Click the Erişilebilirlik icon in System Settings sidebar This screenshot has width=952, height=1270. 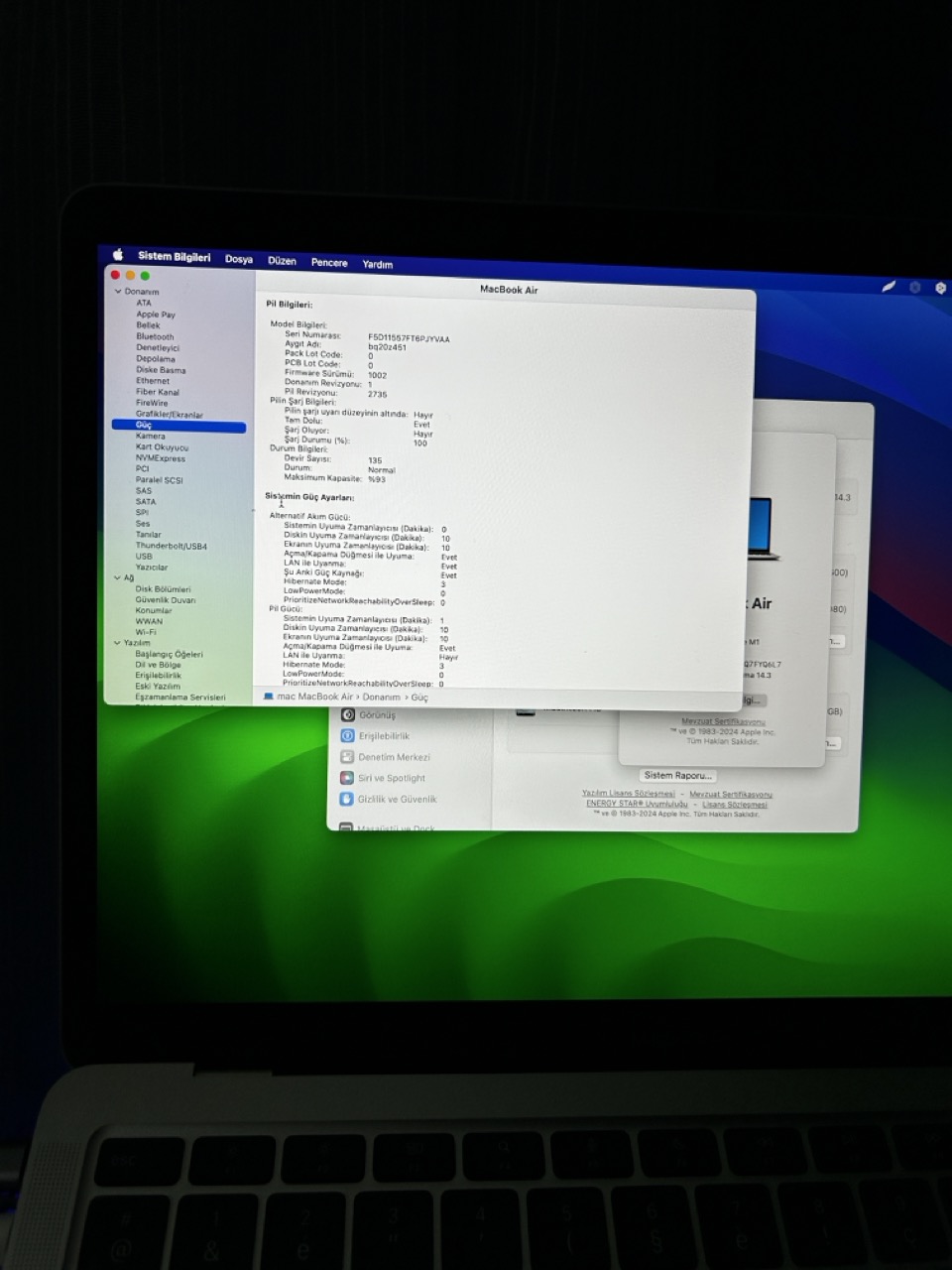point(347,735)
